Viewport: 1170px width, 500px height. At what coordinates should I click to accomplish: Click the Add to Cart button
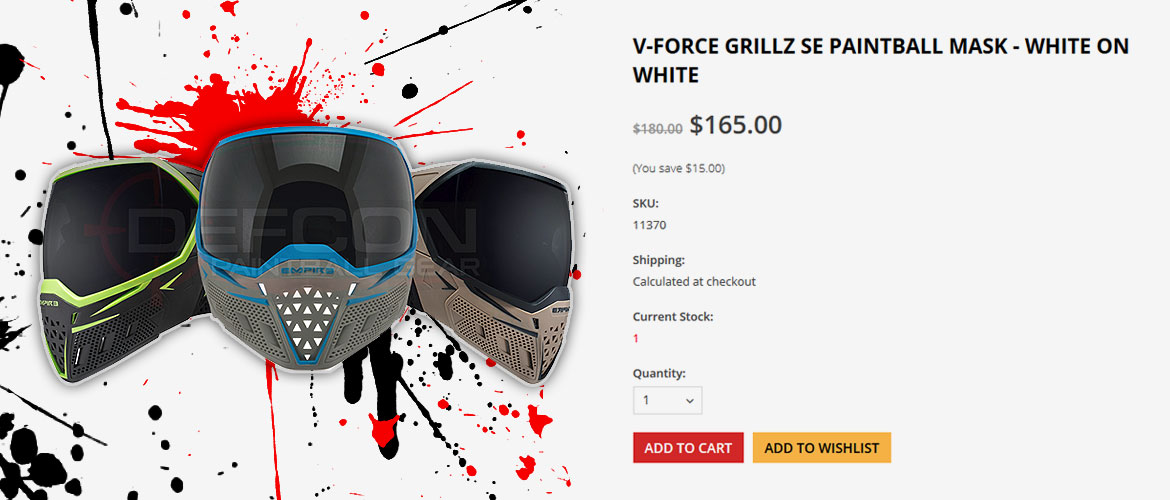(x=688, y=448)
